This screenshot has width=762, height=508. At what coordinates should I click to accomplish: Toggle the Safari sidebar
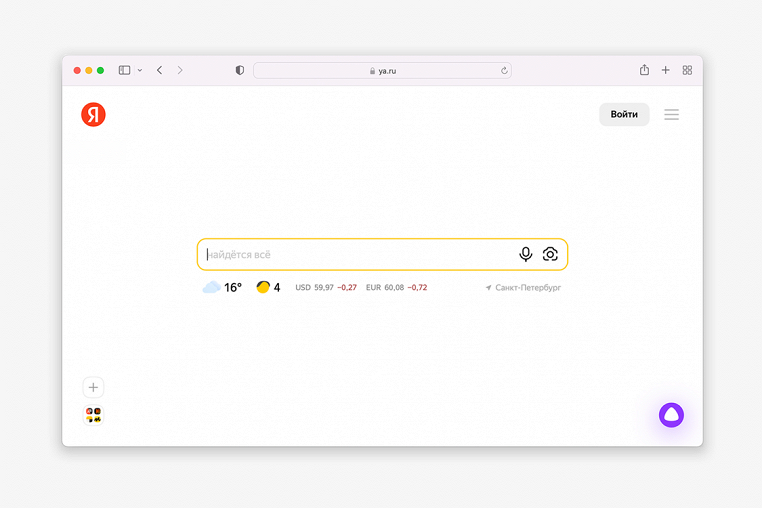click(124, 71)
